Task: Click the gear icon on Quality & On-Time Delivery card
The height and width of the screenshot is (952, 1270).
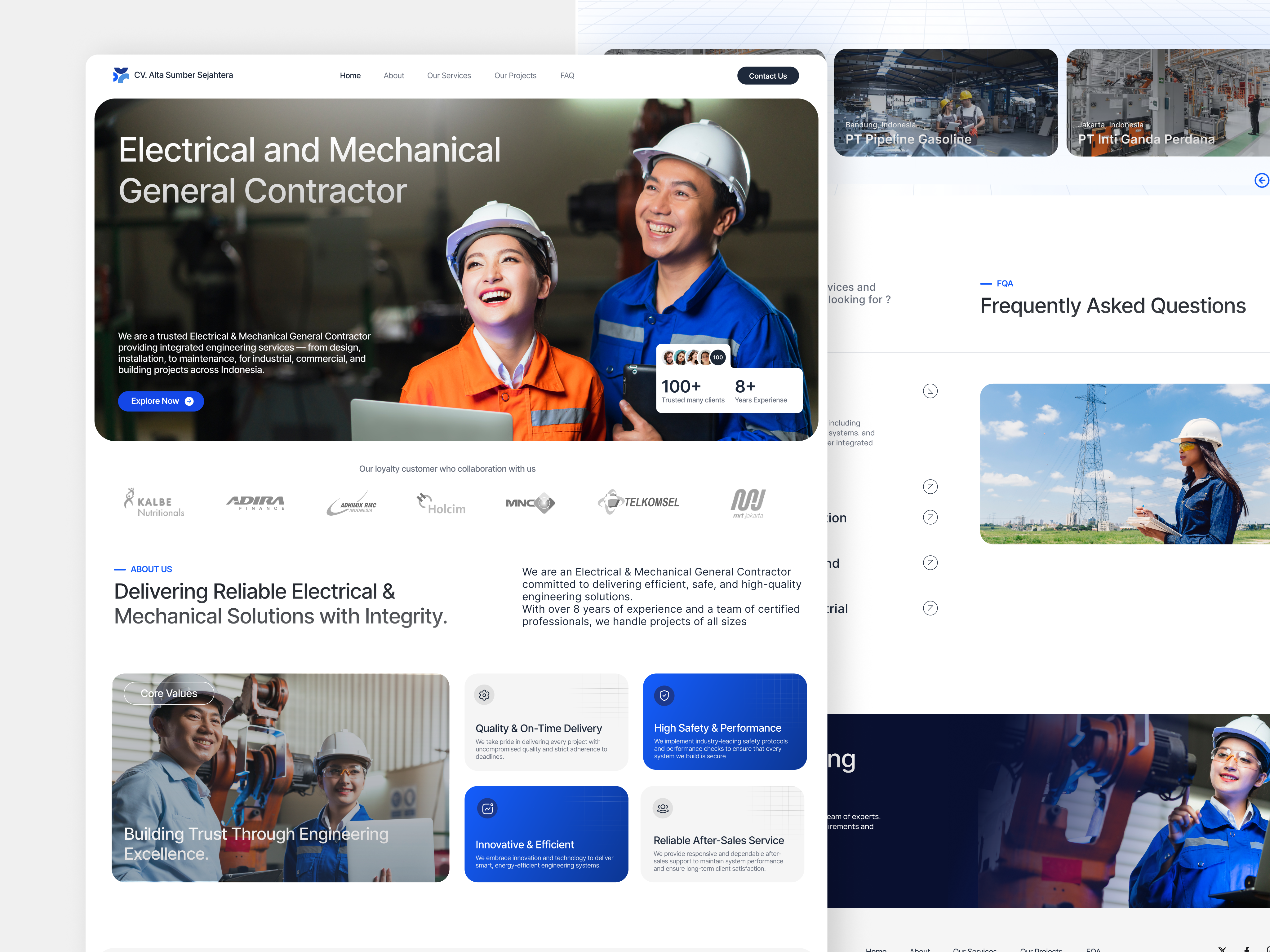Action: (485, 695)
